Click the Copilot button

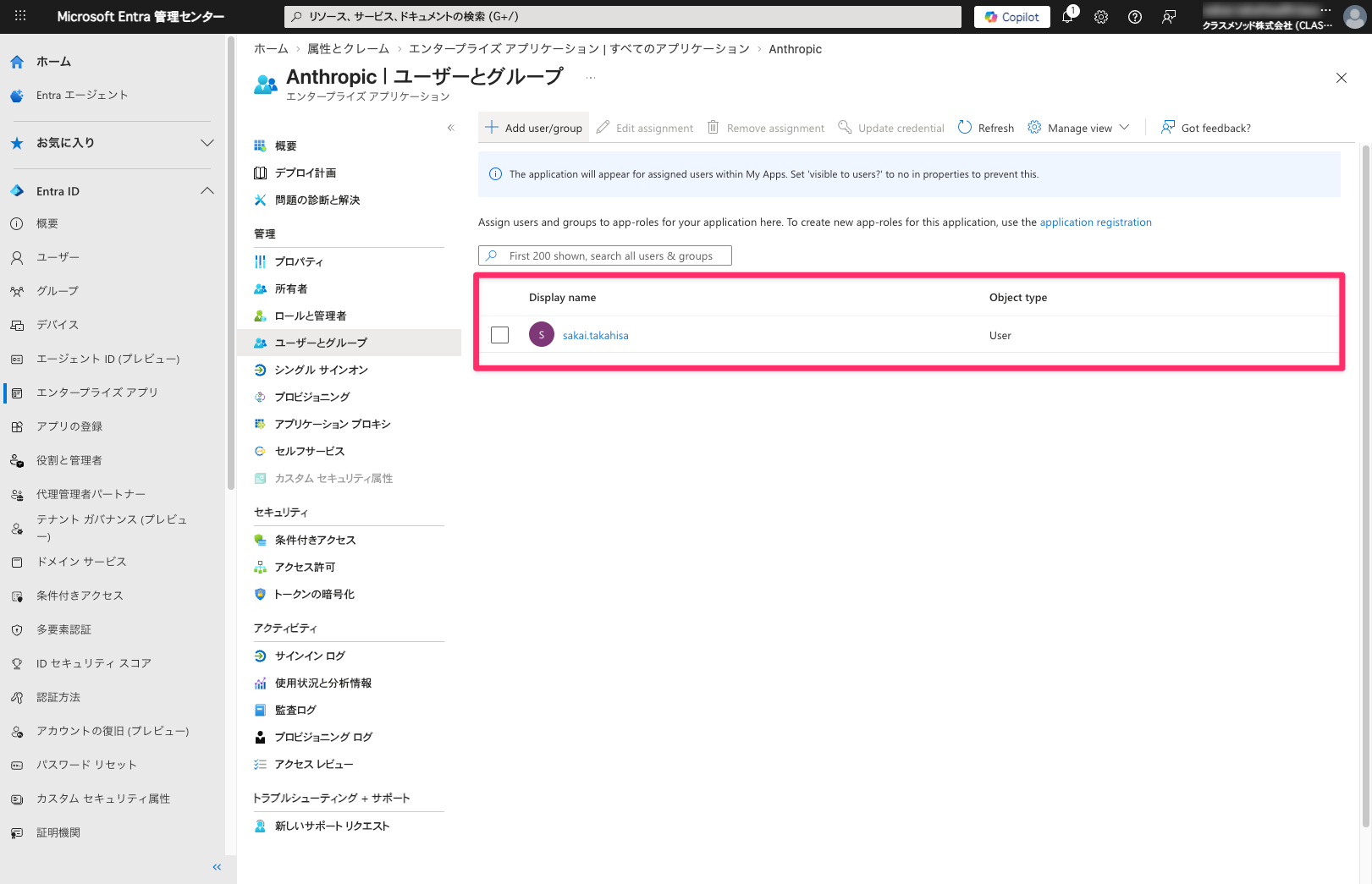(x=1011, y=17)
